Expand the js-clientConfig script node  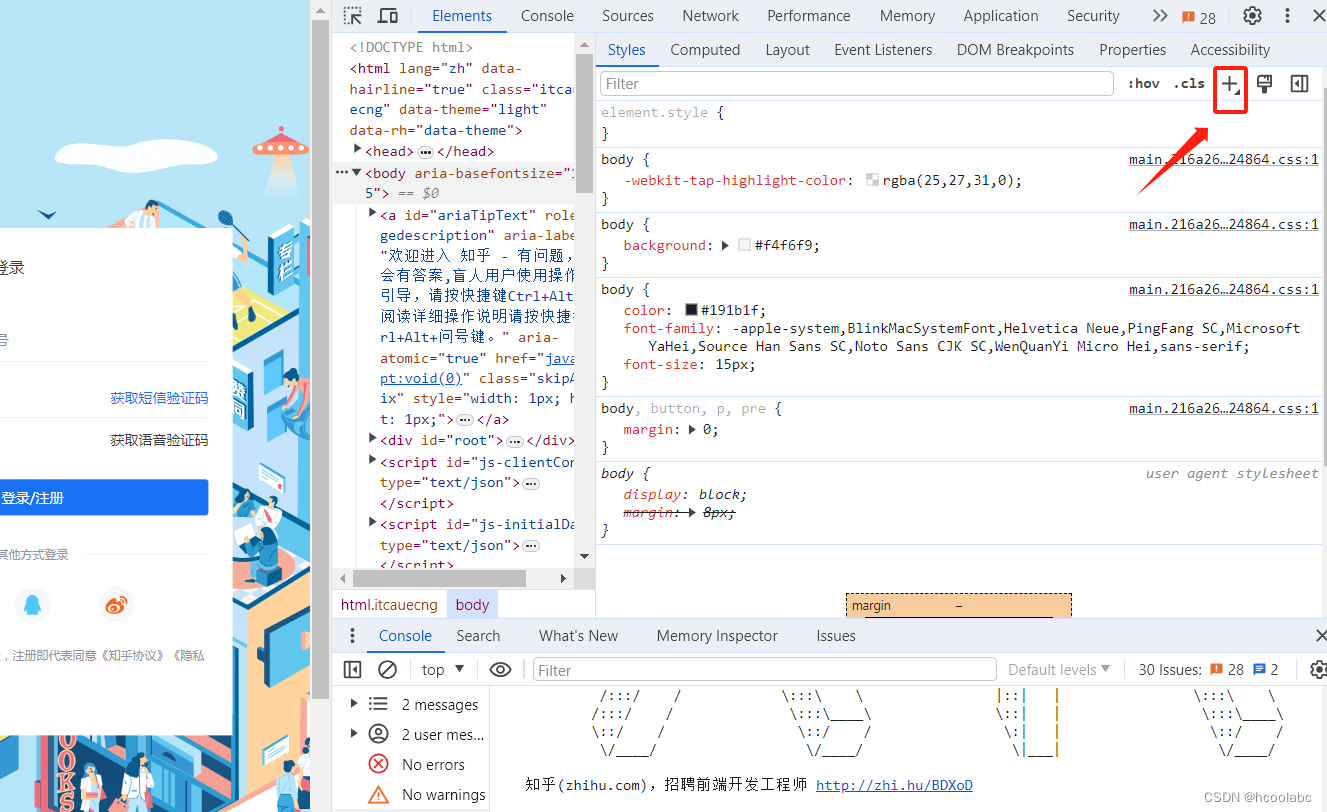click(x=373, y=461)
